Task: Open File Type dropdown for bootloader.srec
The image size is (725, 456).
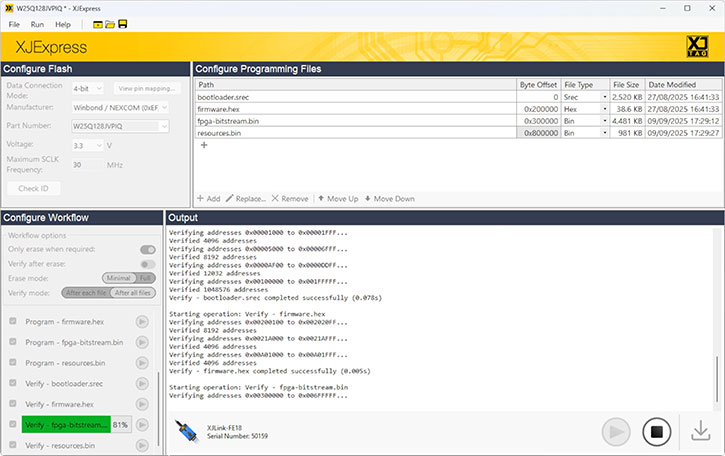Action: click(604, 97)
